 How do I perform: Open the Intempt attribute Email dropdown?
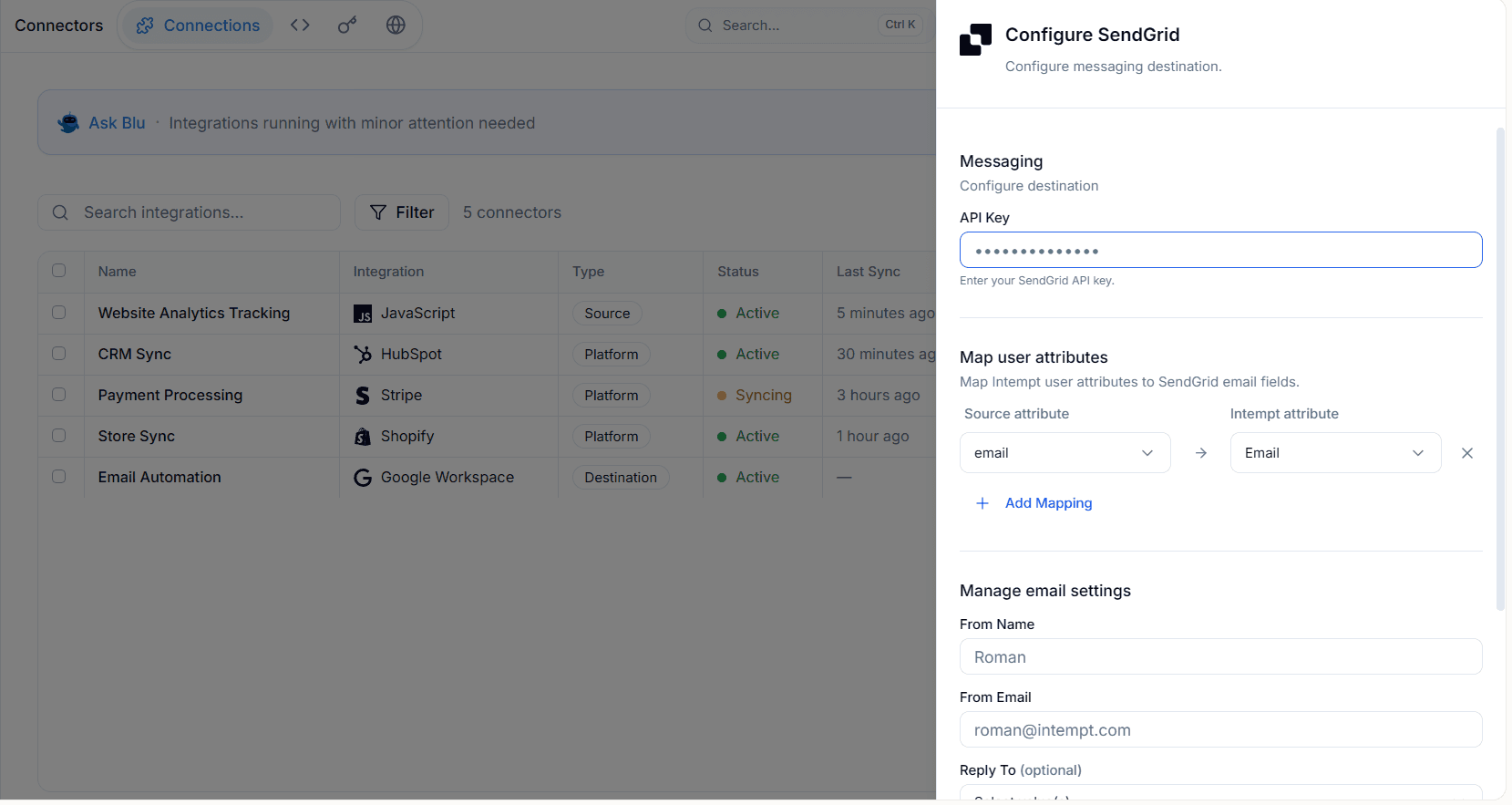point(1335,453)
